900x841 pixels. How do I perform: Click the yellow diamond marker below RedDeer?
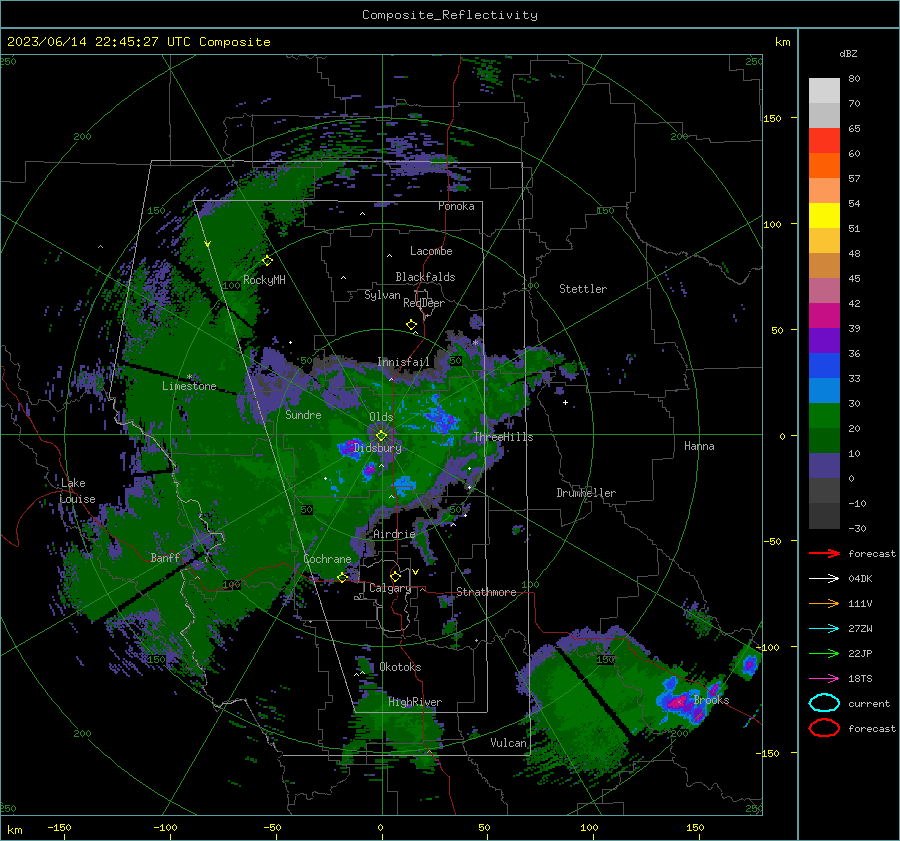coord(411,325)
